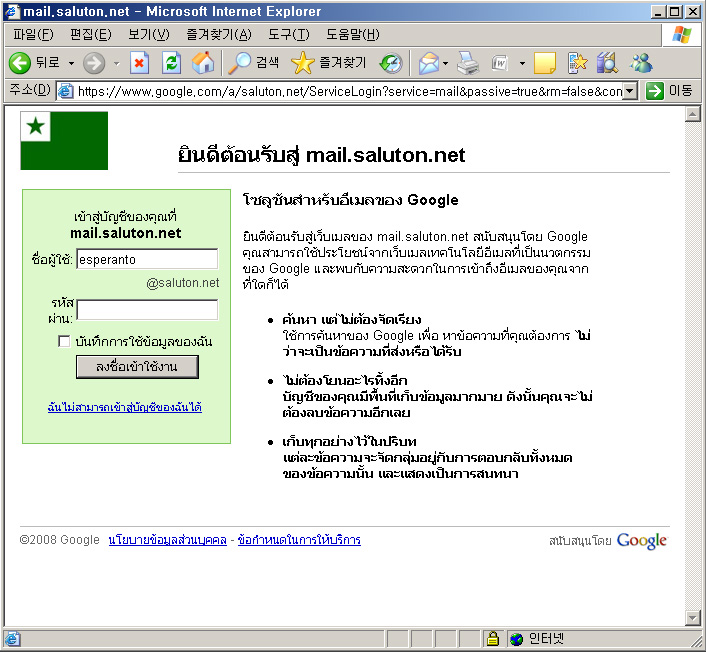This screenshot has height=652, width=706.
Task: Click the username field containing esperanto
Action: (147, 259)
